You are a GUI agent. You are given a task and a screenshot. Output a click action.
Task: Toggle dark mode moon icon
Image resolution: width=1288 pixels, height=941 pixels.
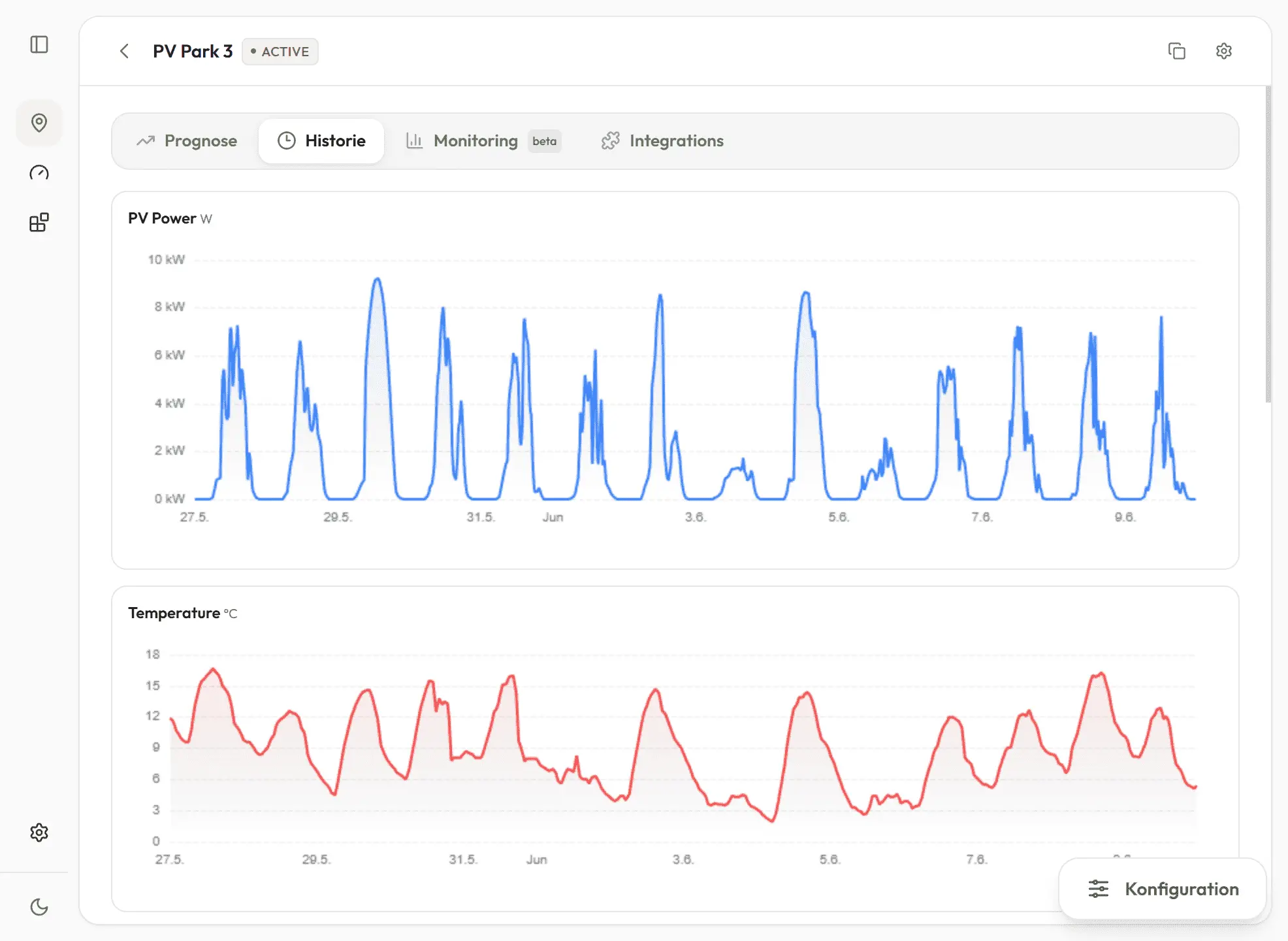39,907
